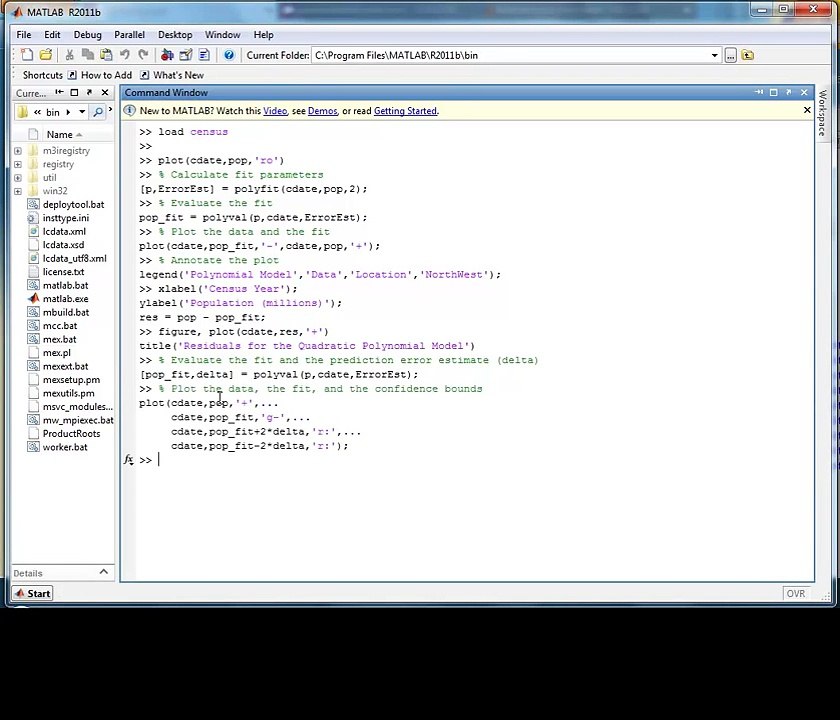
Task: Minimize the Current Folder panel
Action: 59,92
